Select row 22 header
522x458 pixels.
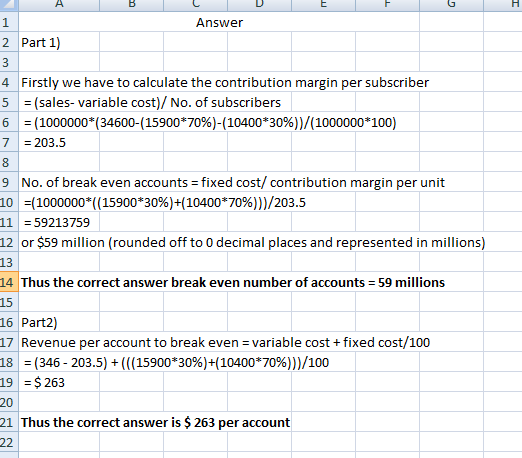point(9,442)
